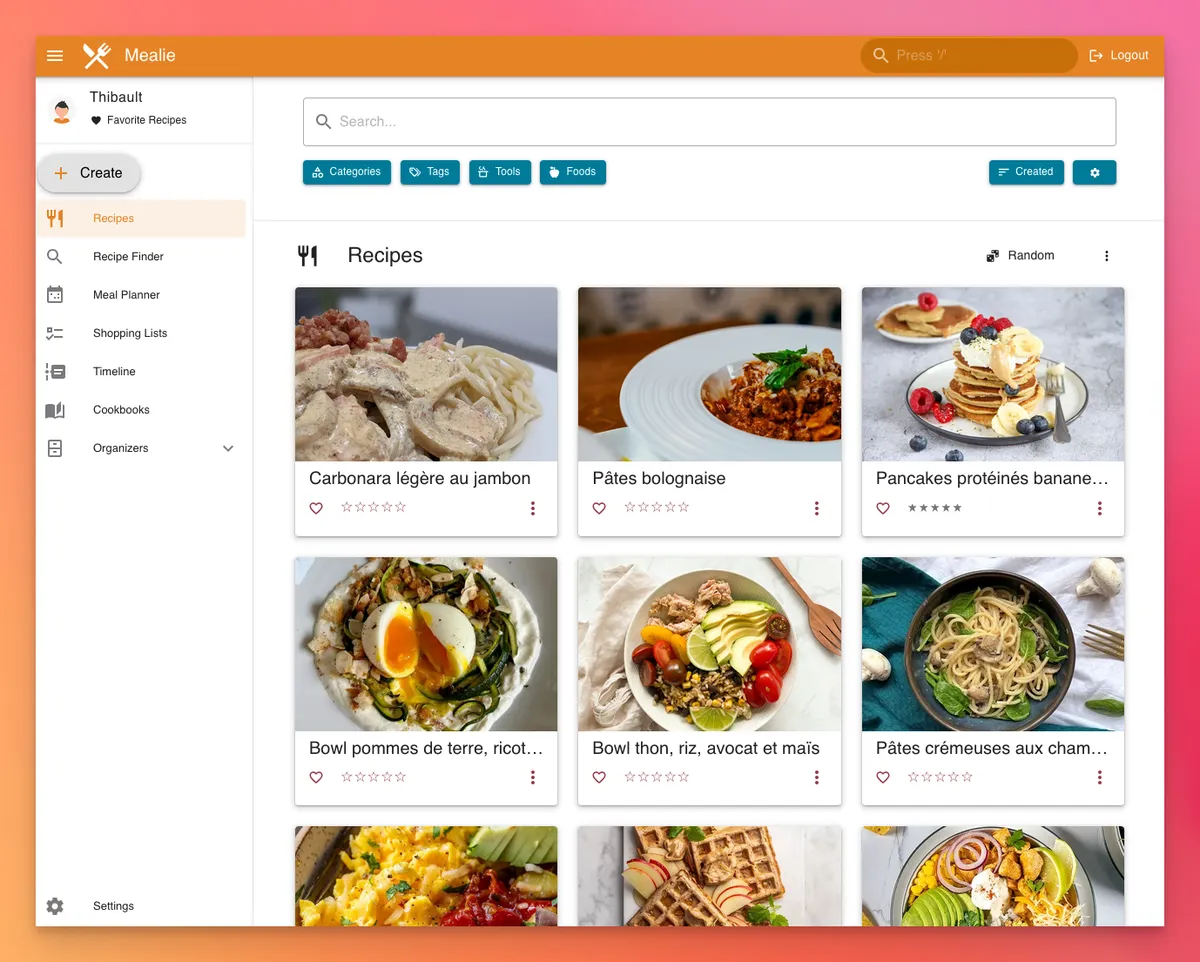
Task: Open the Bowl thon, riz, avocat title
Action: [706, 748]
